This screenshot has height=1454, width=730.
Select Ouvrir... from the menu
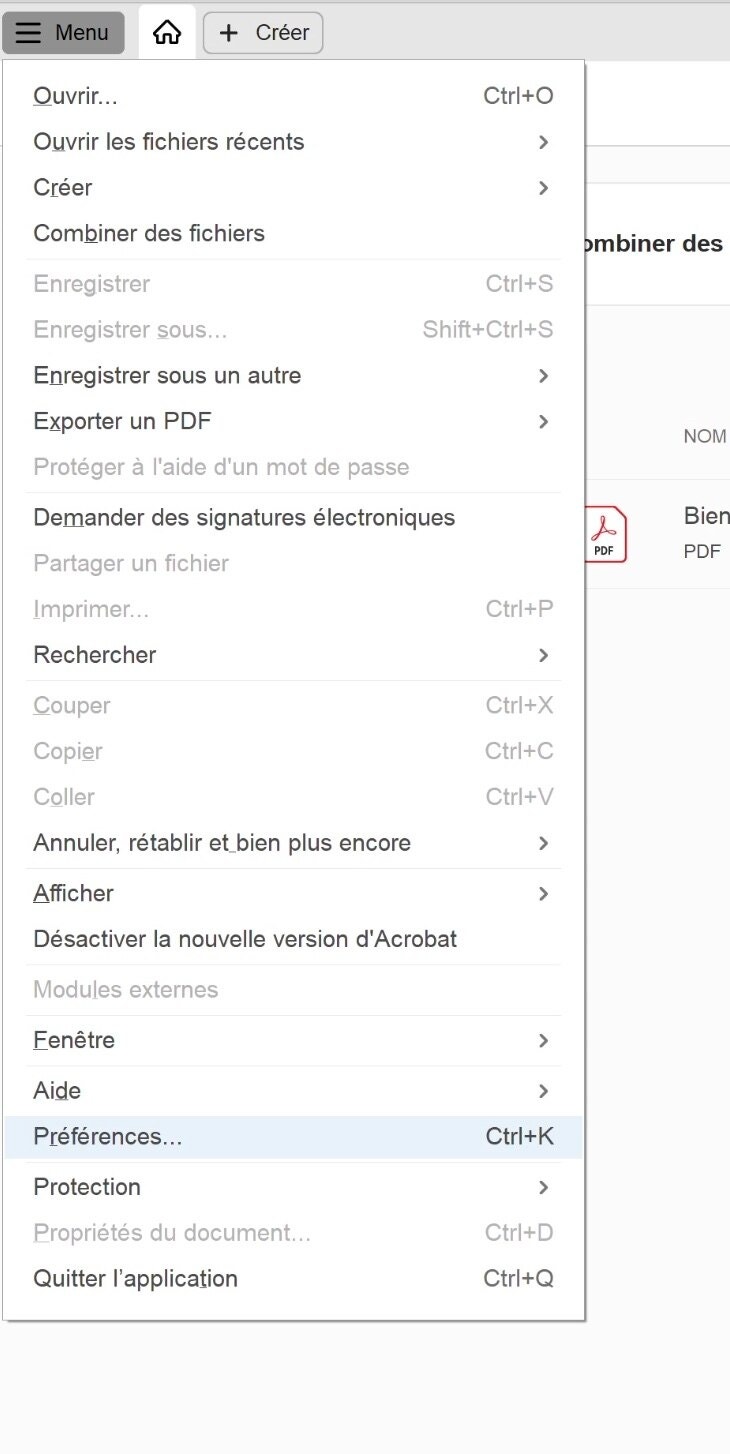76,96
